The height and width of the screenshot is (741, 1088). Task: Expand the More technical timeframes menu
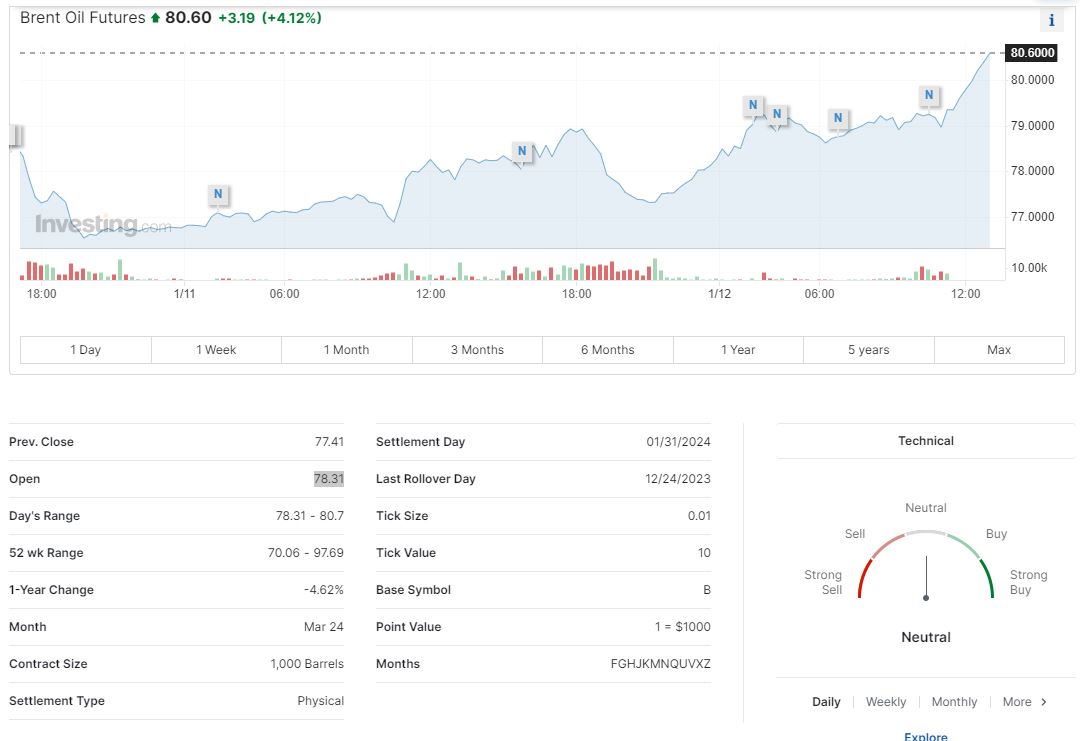coord(1025,702)
